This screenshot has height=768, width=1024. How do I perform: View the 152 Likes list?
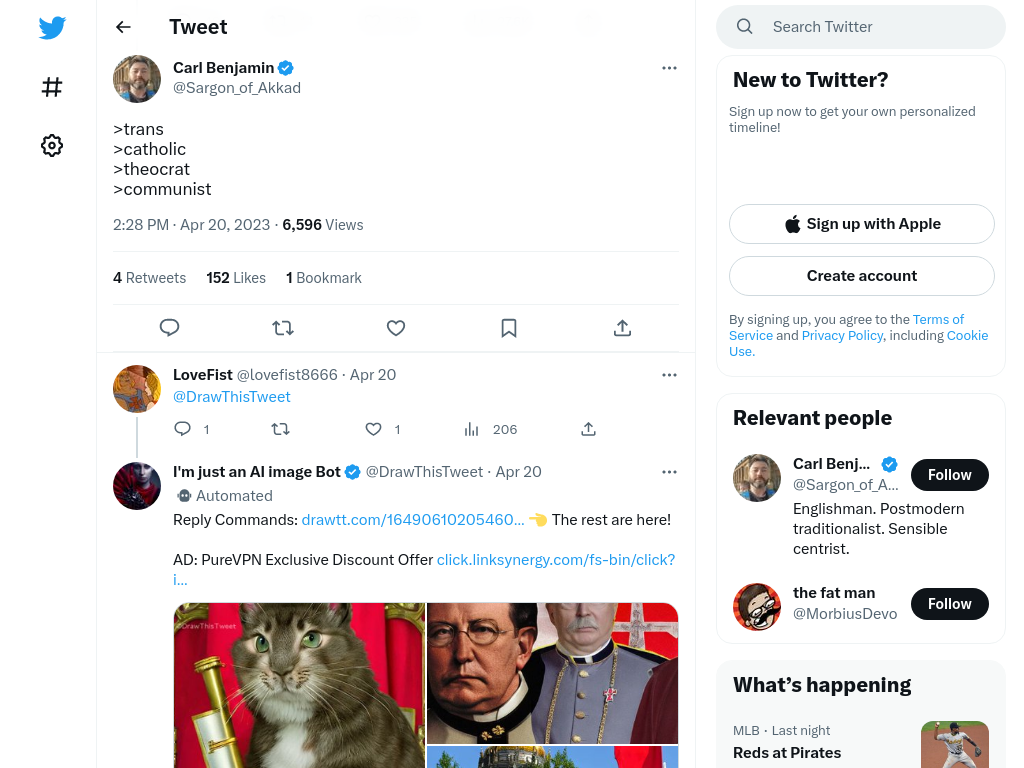click(236, 278)
